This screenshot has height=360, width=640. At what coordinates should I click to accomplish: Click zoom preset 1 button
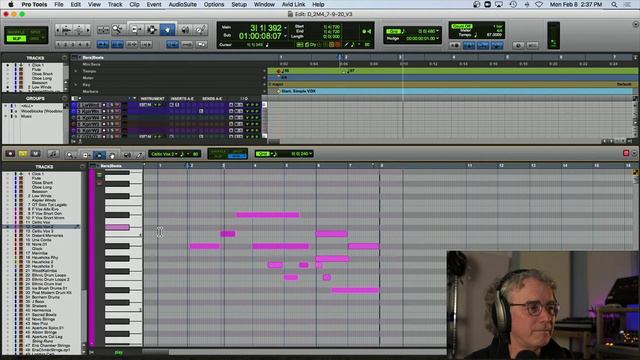click(x=58, y=44)
